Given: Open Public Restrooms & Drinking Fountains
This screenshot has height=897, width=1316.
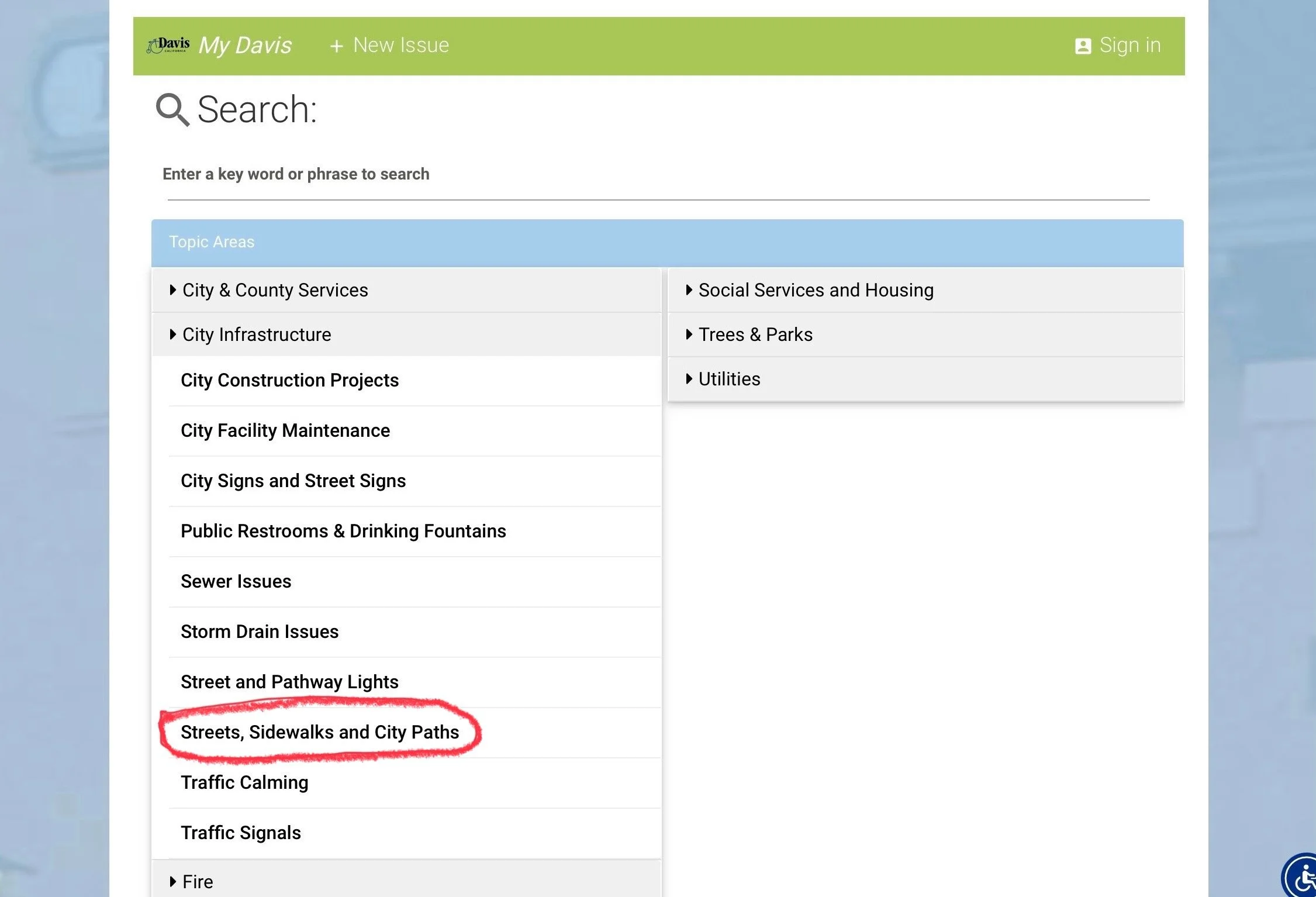Looking at the screenshot, I should click(x=343, y=531).
